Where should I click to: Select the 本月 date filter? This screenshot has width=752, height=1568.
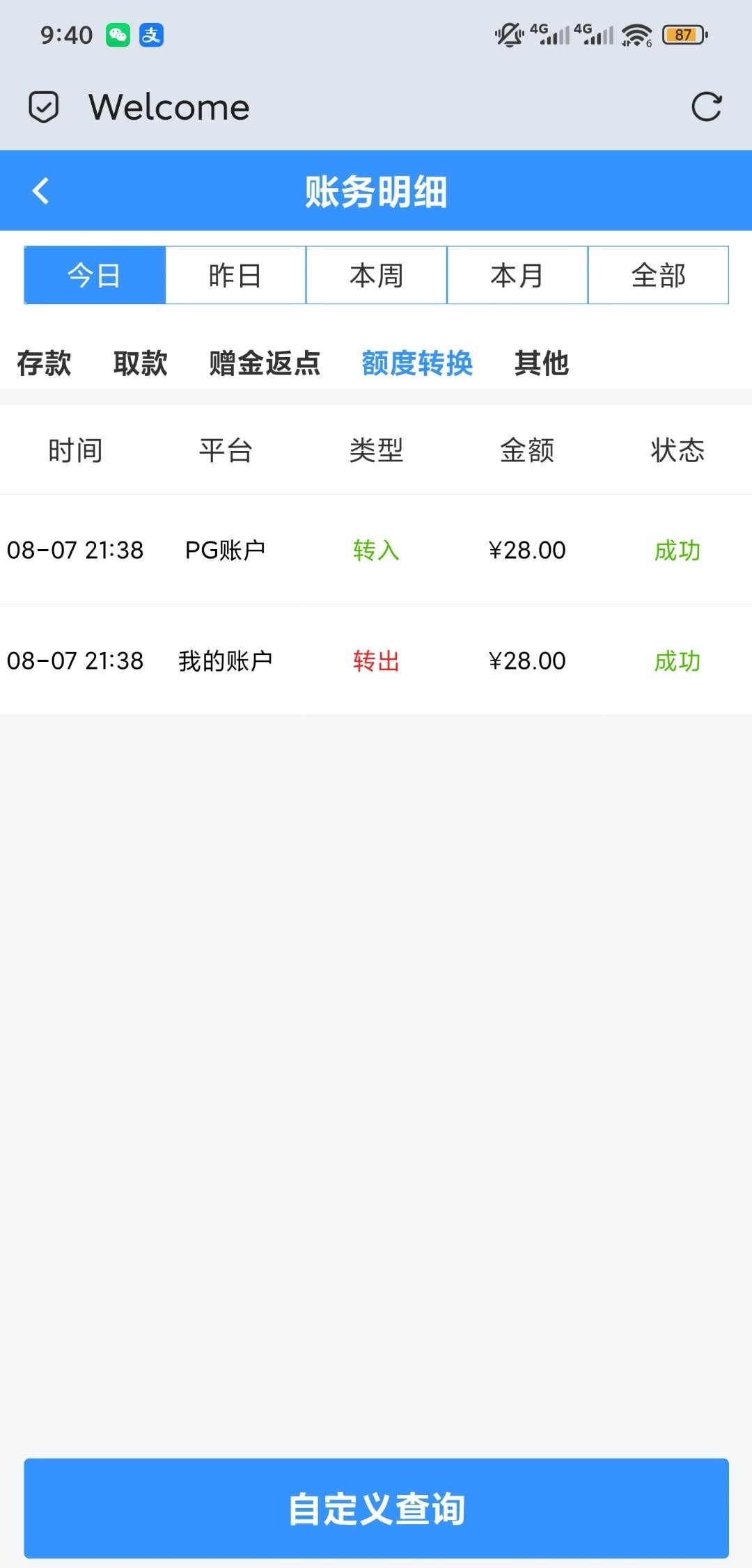[x=517, y=275]
